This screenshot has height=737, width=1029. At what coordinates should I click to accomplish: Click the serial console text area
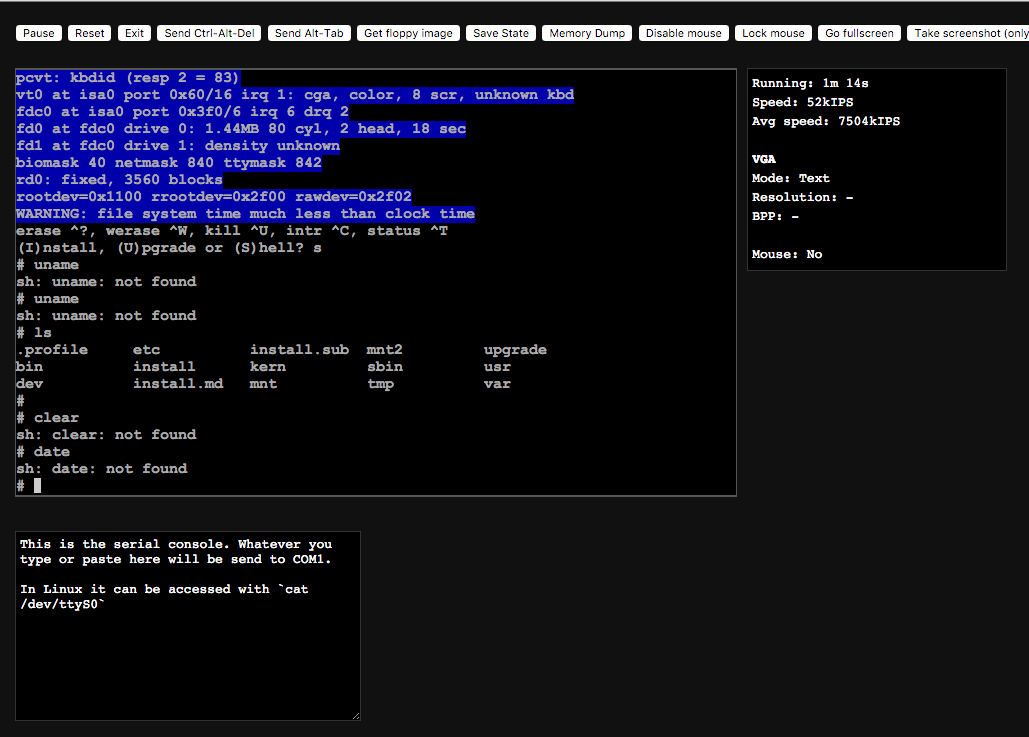[x=188, y=625]
